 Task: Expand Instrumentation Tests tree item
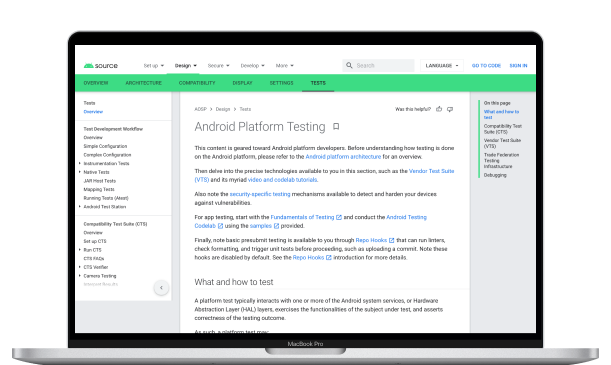[80, 163]
